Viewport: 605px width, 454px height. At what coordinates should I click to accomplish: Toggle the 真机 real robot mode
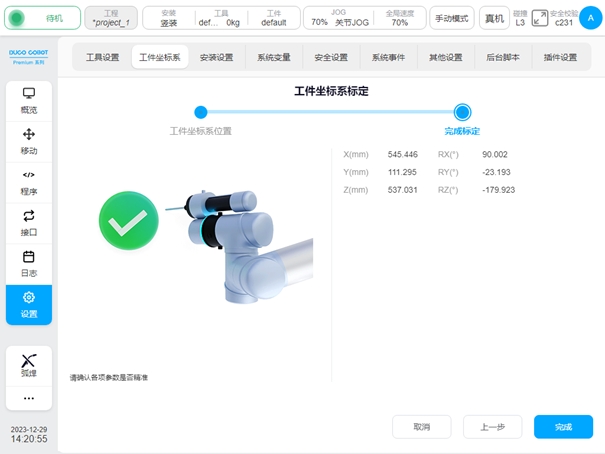(x=494, y=18)
